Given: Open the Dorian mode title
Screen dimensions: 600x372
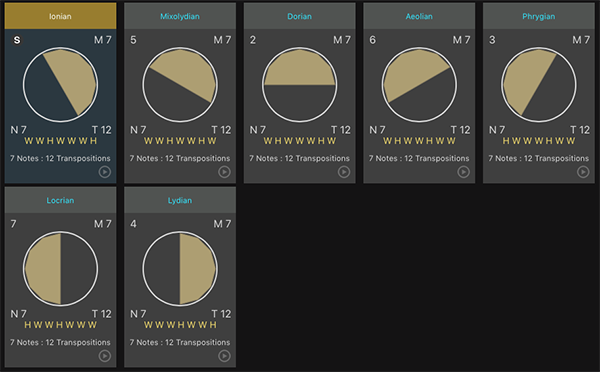Looking at the screenshot, I should click(x=300, y=16).
